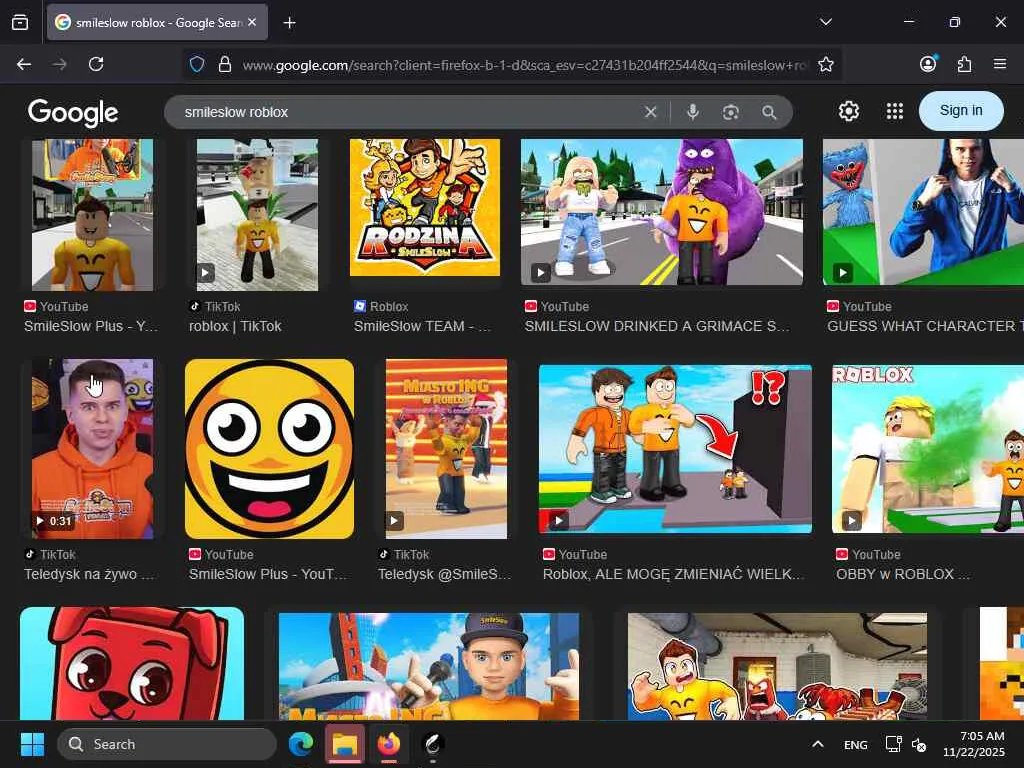This screenshot has height=768, width=1024.
Task: Open the Windows Start menu
Action: point(32,744)
